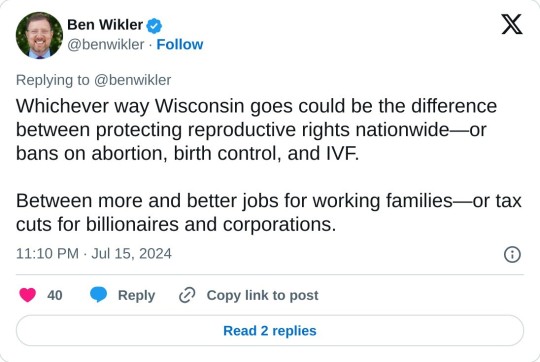Click the X logo icon

coord(512,24)
